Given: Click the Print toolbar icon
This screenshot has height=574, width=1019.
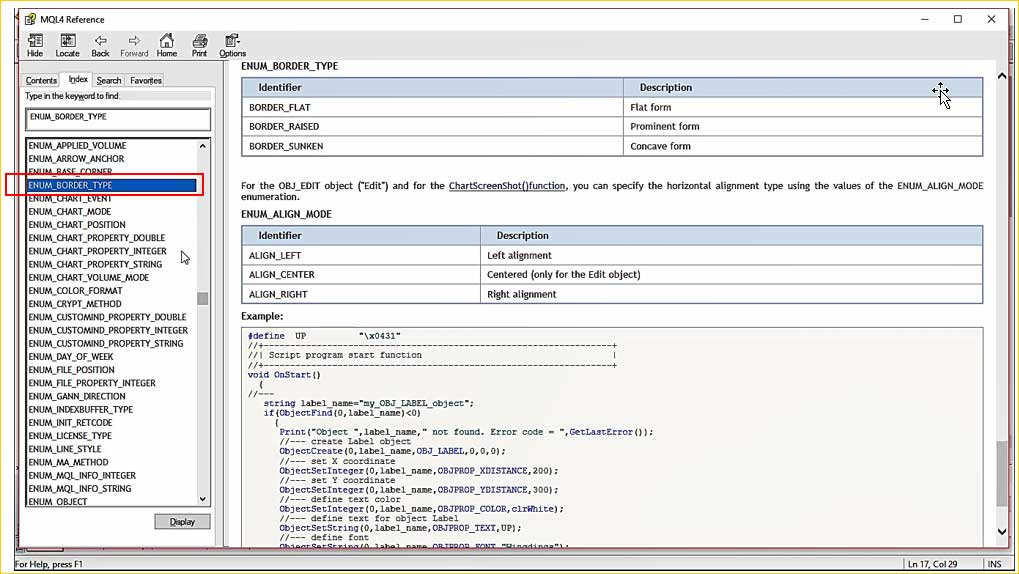Looking at the screenshot, I should coord(200,46).
